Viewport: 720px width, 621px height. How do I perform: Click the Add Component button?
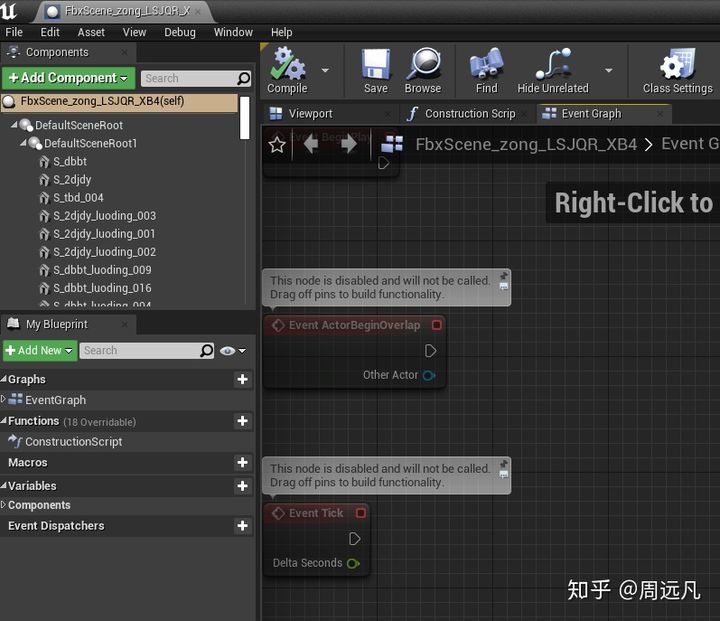tap(68, 78)
